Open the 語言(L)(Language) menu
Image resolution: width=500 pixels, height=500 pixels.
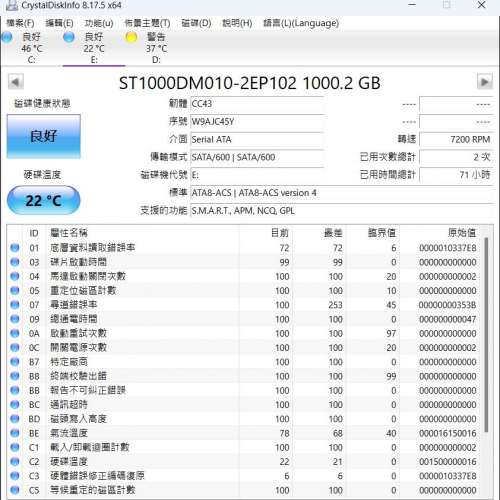(x=301, y=23)
